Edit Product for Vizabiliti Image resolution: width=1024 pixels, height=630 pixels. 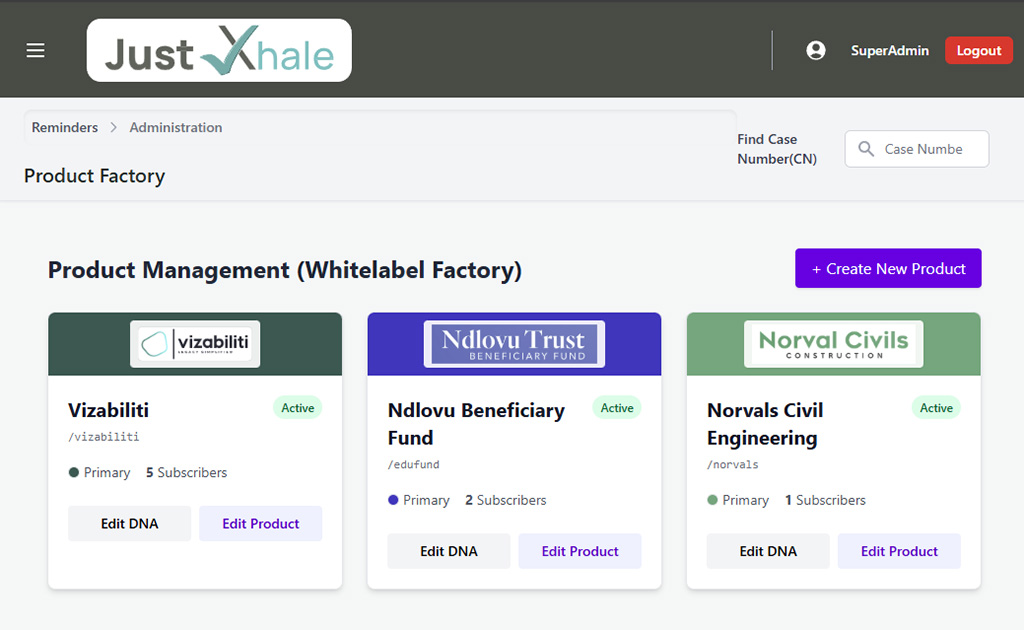[x=261, y=524]
